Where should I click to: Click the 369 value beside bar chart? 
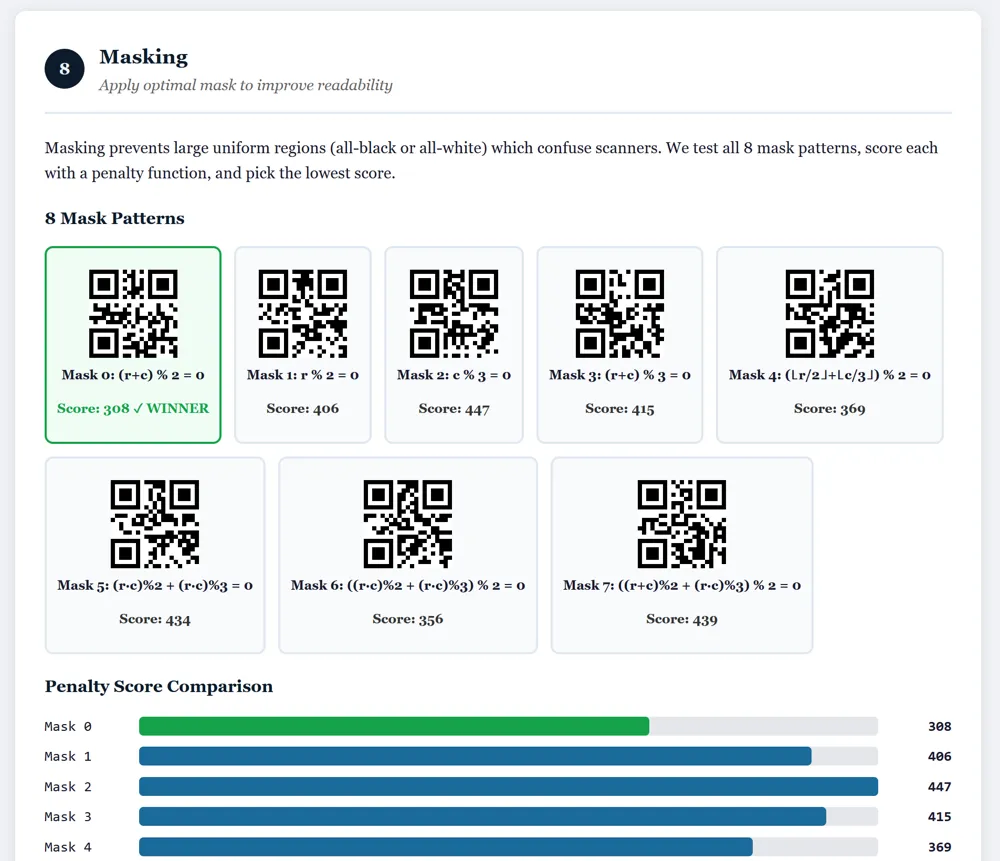pyautogui.click(x=939, y=847)
